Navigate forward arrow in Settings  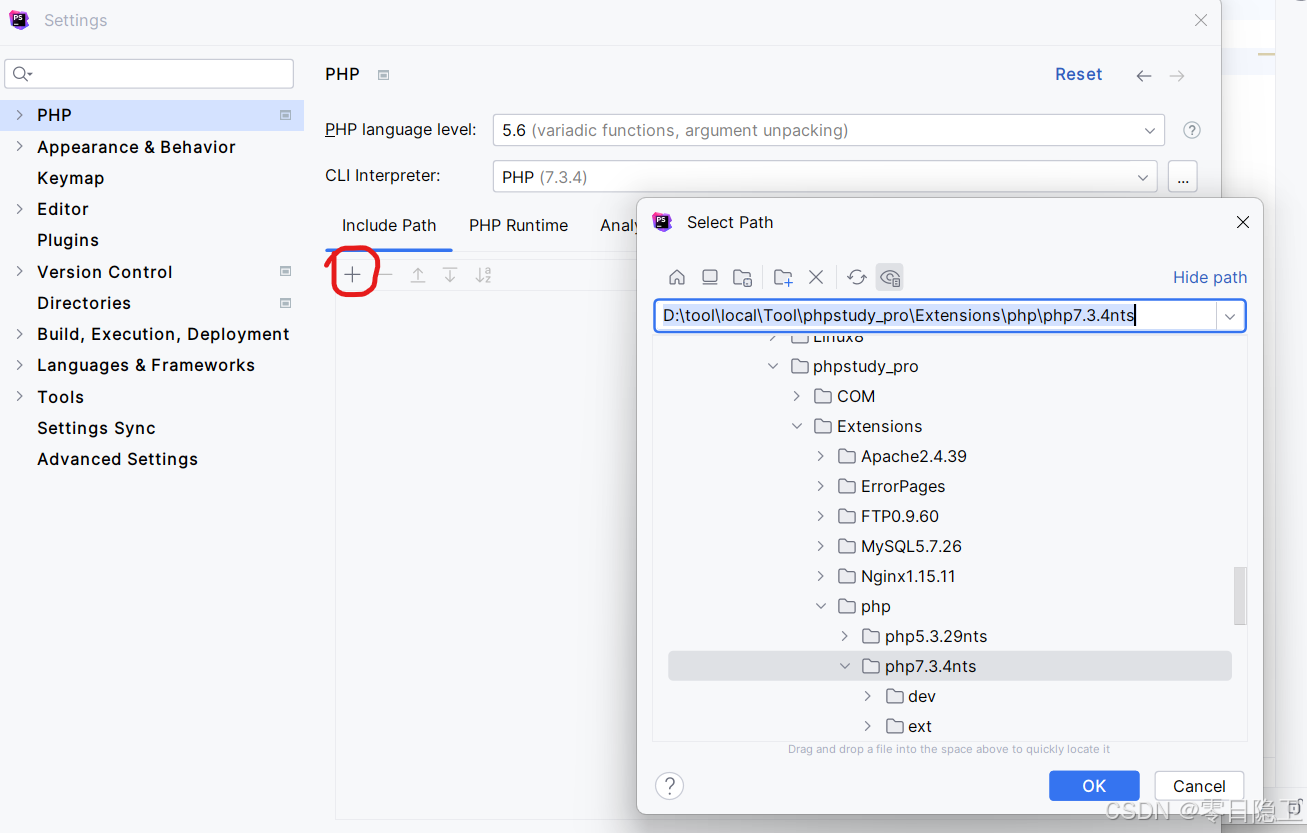[x=1177, y=76]
